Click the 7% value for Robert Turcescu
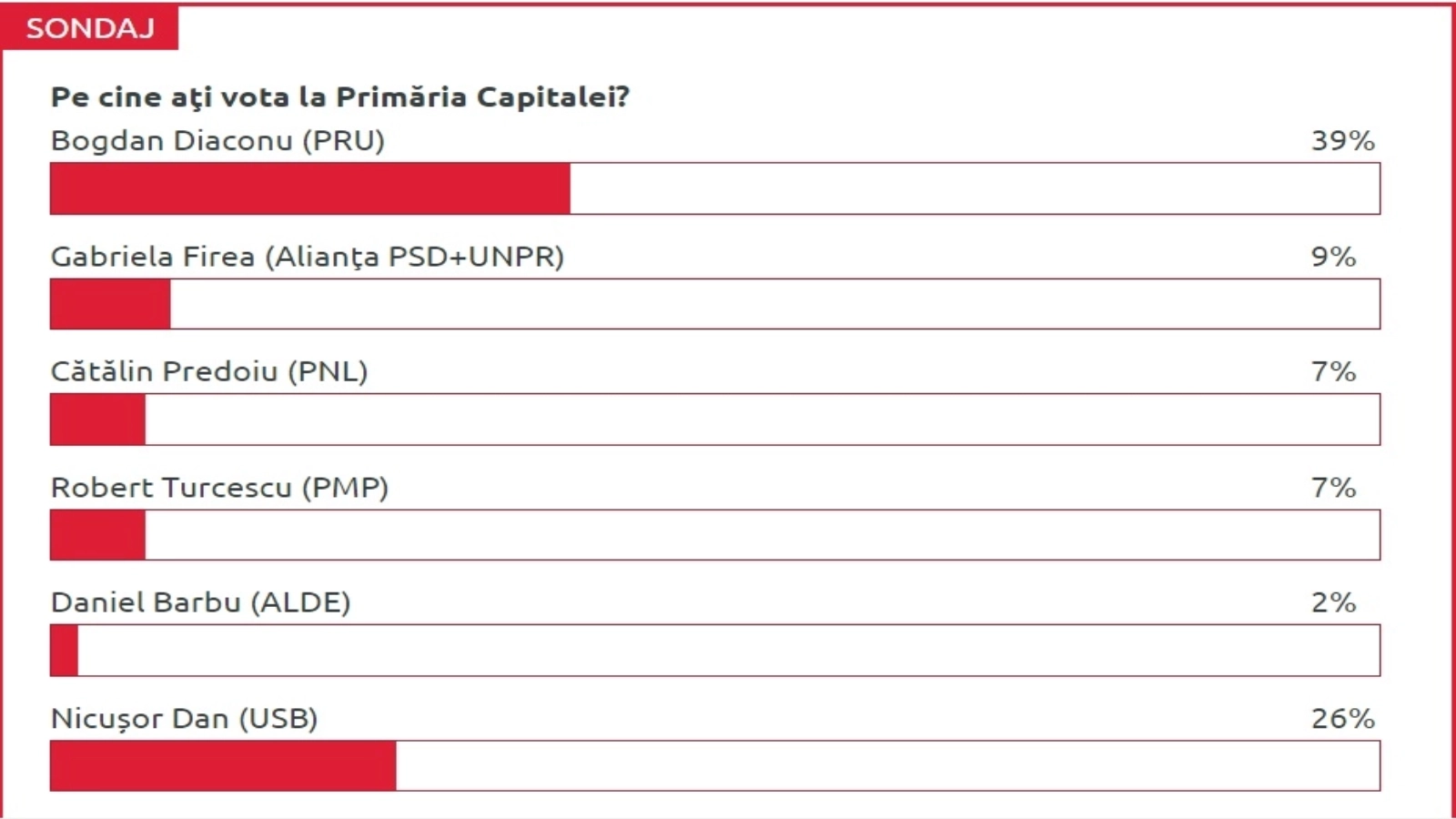Screen dimensions: 1456x819 (x=1333, y=488)
